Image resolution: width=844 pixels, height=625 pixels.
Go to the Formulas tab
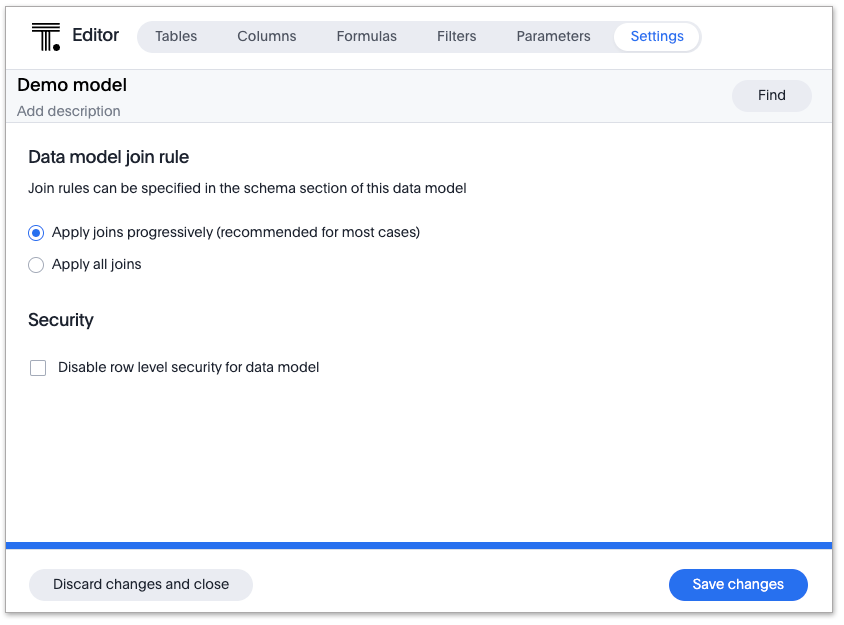366,36
